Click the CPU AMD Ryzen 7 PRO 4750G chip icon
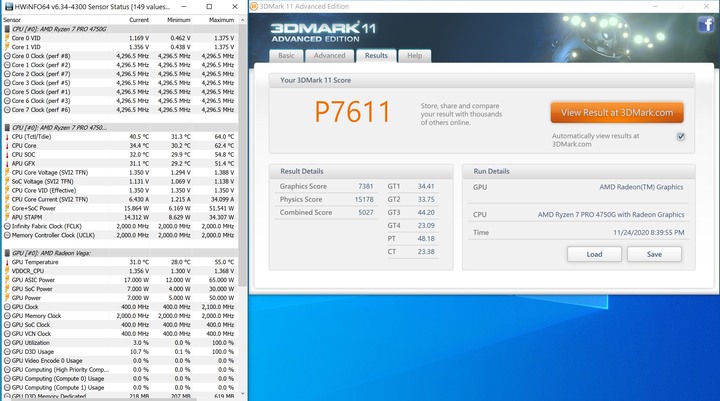This screenshot has width=720, height=401. (7, 29)
